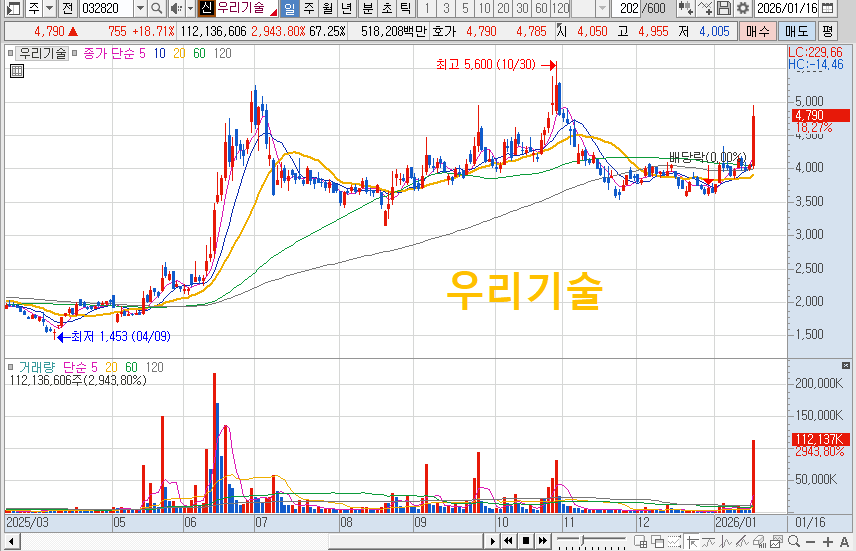The image size is (856, 551).
Task: Close the volume panel with X icon
Action: tap(846, 365)
